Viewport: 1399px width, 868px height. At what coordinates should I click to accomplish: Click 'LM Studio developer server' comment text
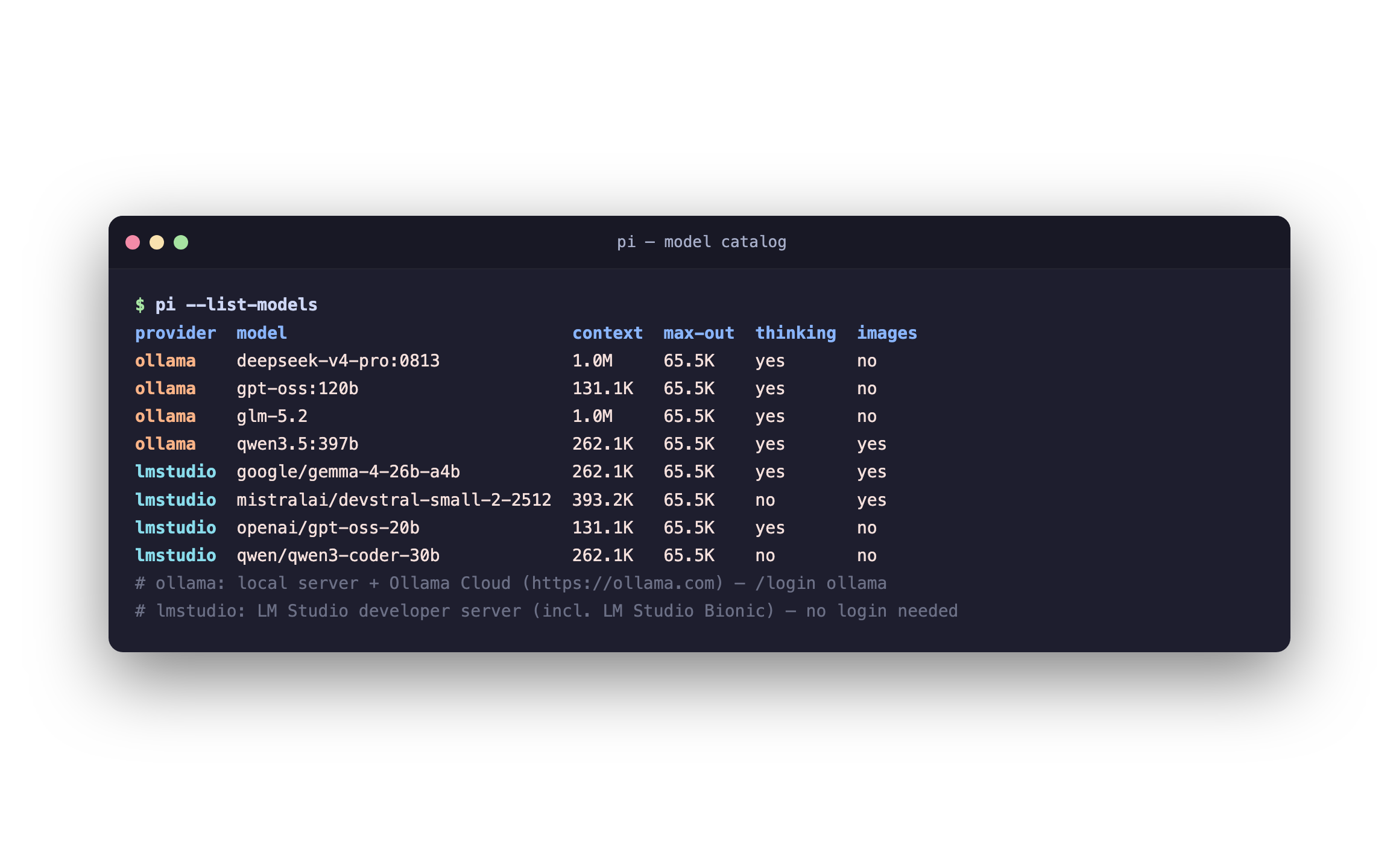(x=389, y=611)
